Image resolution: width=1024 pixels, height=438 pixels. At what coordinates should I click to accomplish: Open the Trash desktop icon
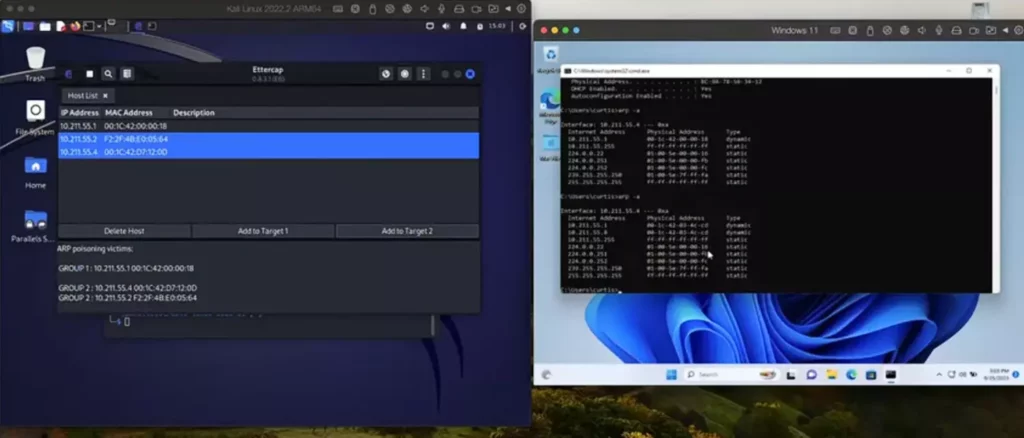(35, 60)
